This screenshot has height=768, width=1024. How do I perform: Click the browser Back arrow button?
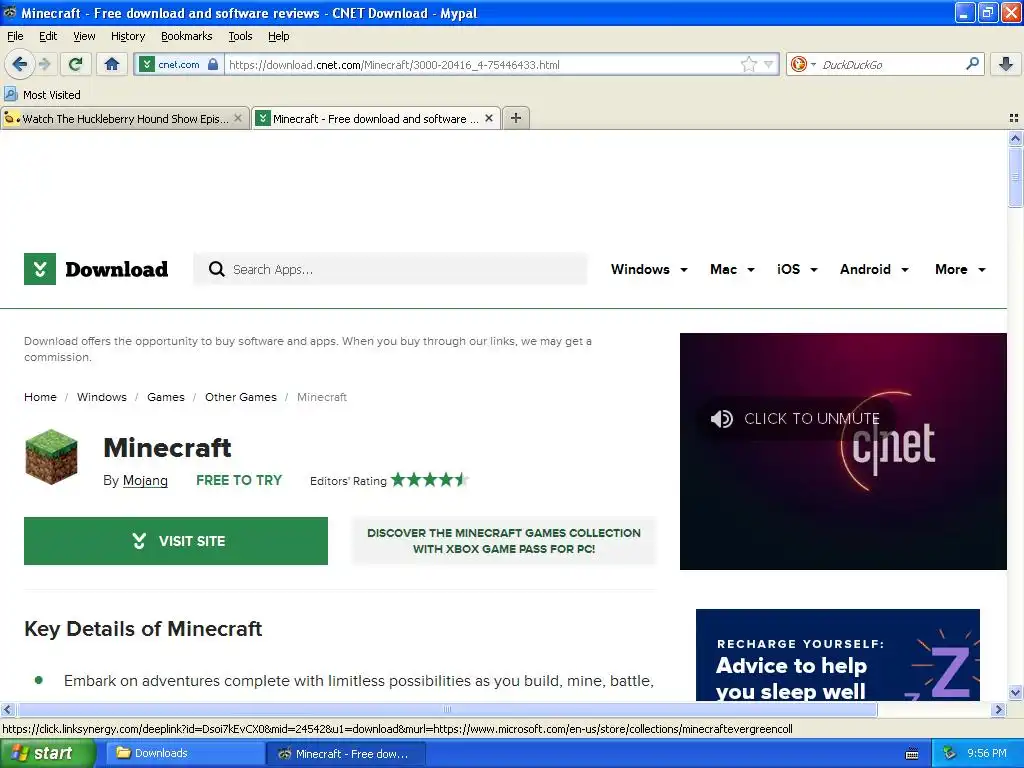[19, 64]
